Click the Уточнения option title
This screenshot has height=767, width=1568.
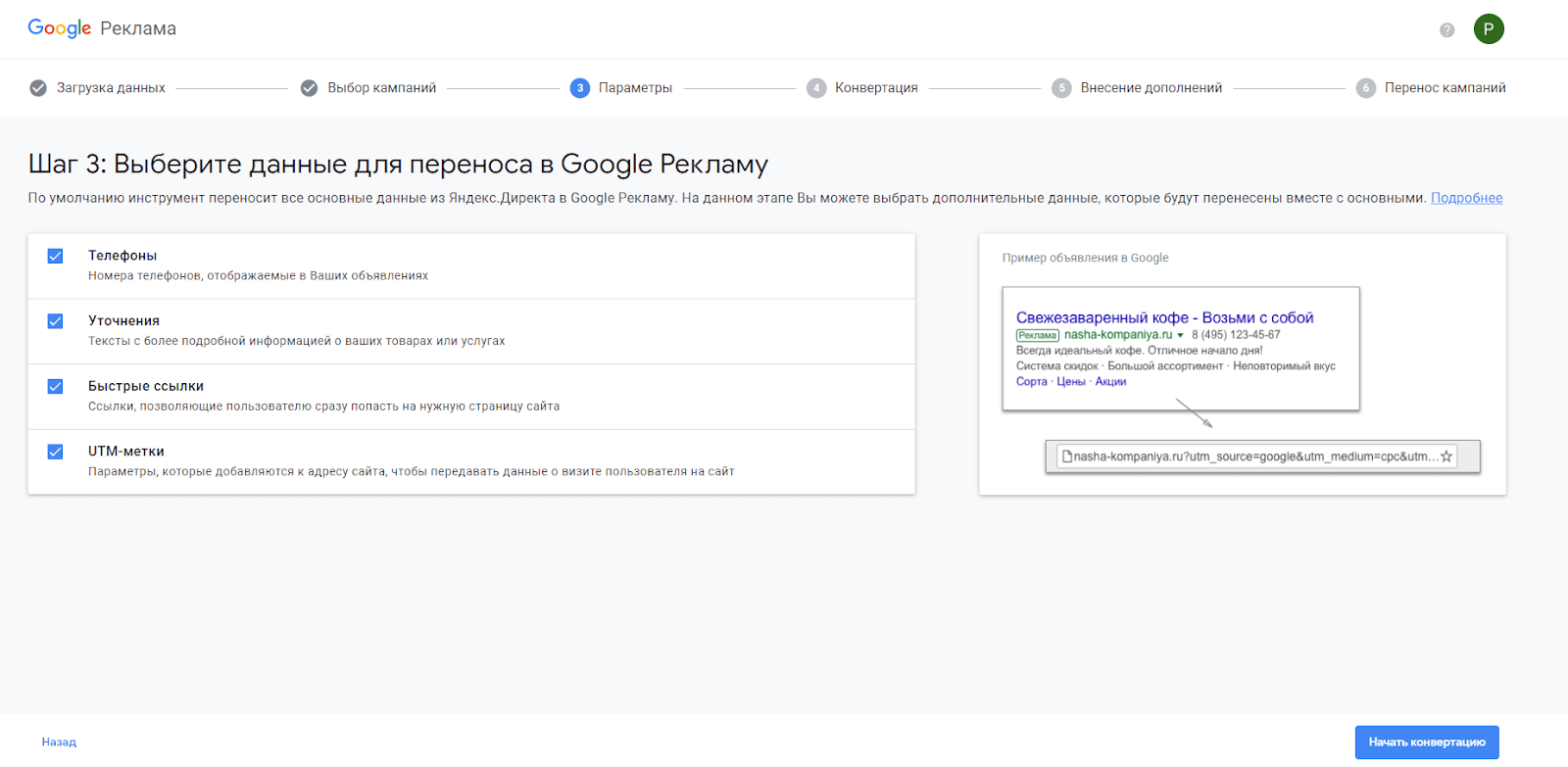[123, 321]
